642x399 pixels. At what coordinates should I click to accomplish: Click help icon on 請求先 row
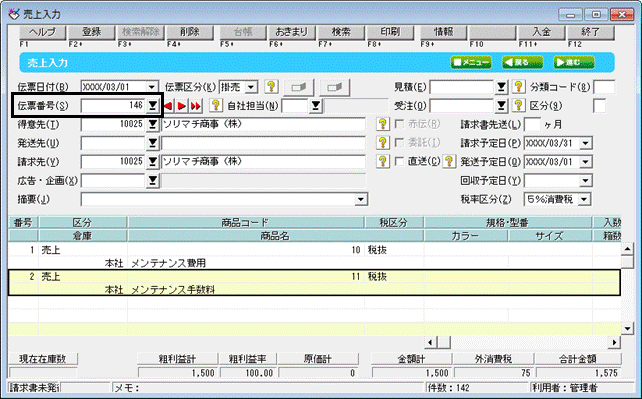point(382,162)
